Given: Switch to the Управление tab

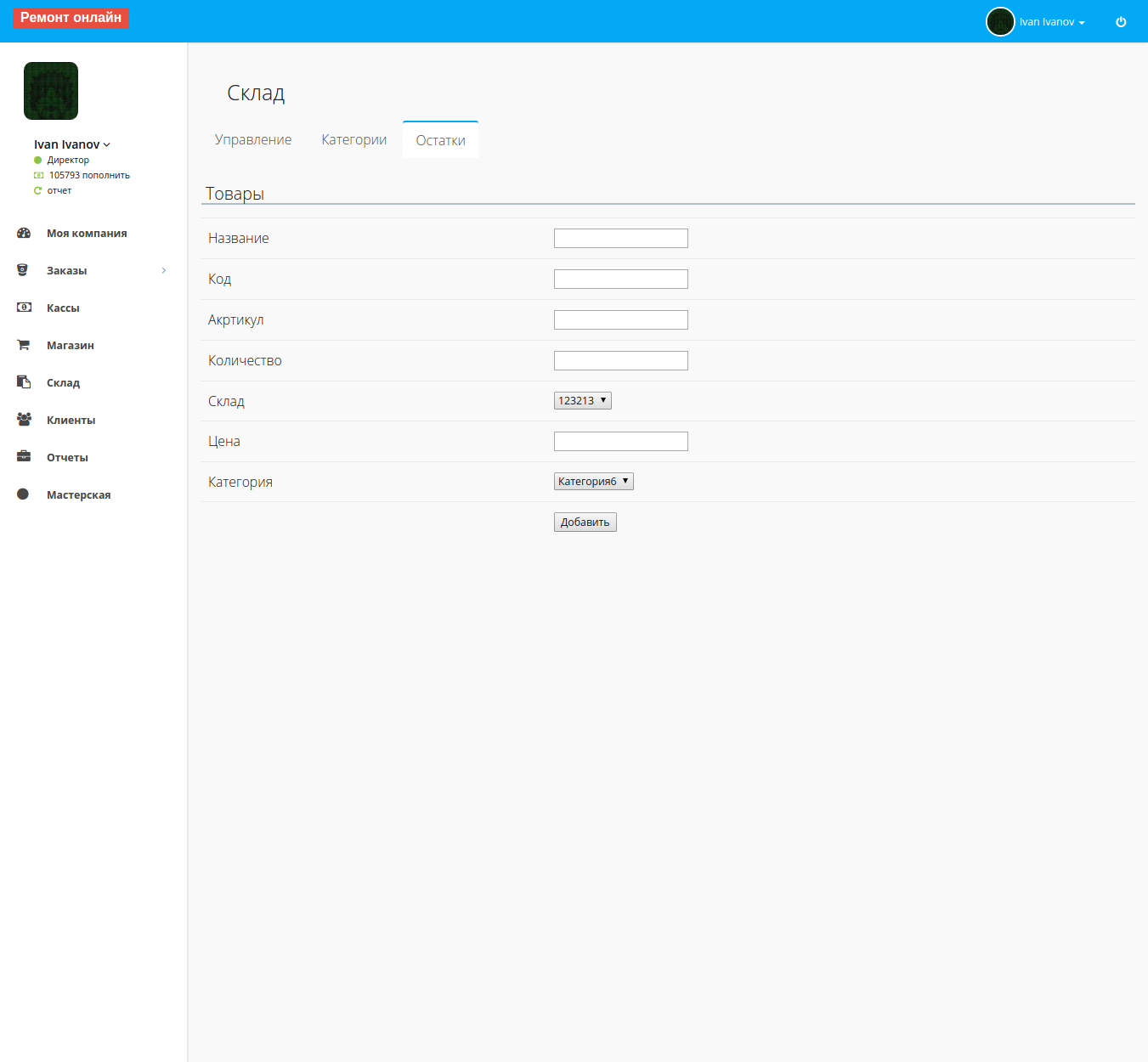Looking at the screenshot, I should 253,140.
